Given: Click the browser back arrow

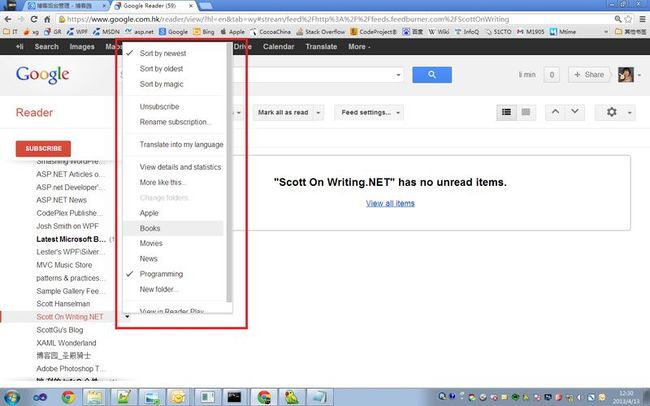Looking at the screenshot, I should coord(8,19).
